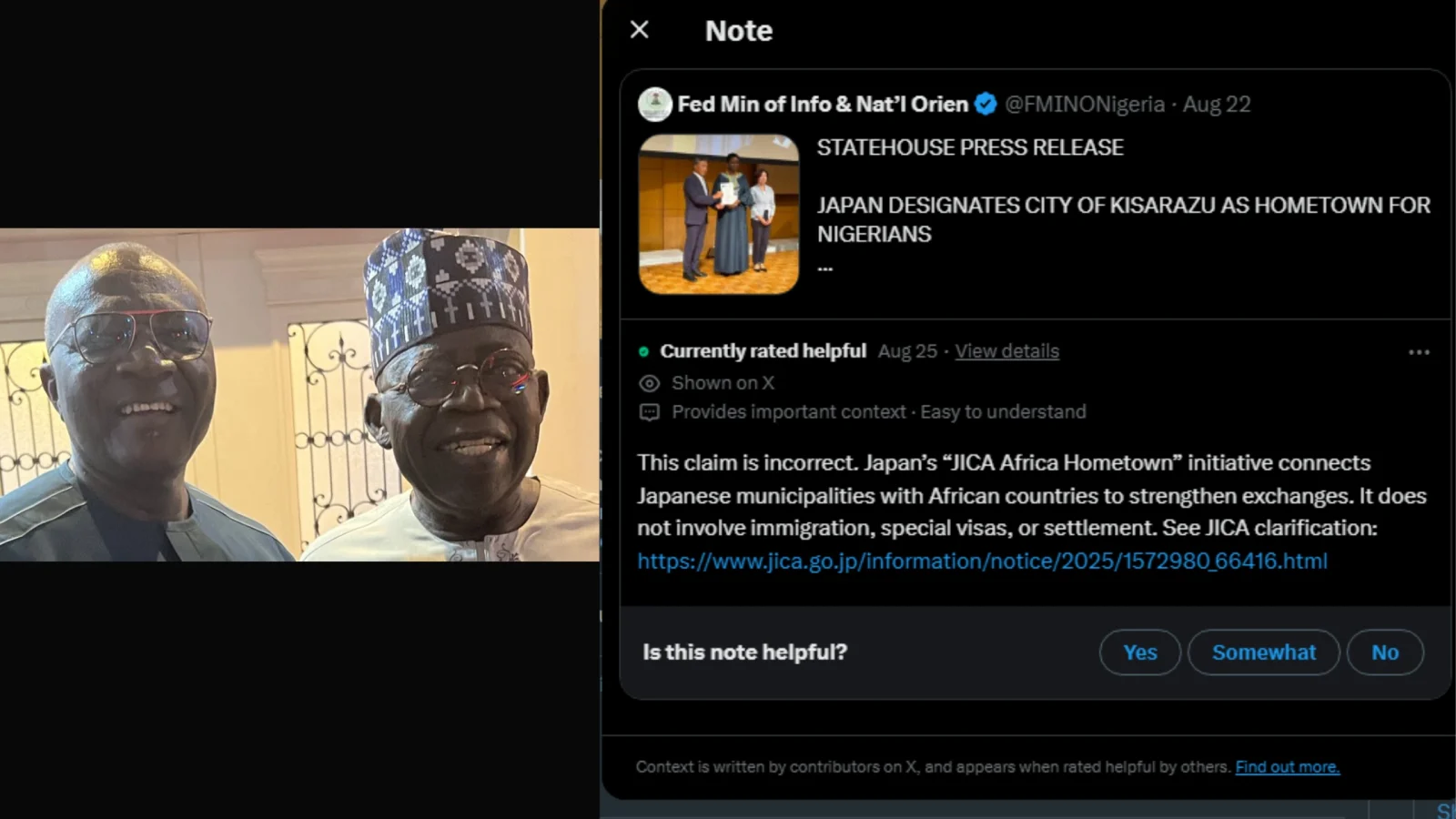Click the speech bubble icon before Provides important context
Image resolution: width=1456 pixels, height=819 pixels.
click(x=649, y=411)
